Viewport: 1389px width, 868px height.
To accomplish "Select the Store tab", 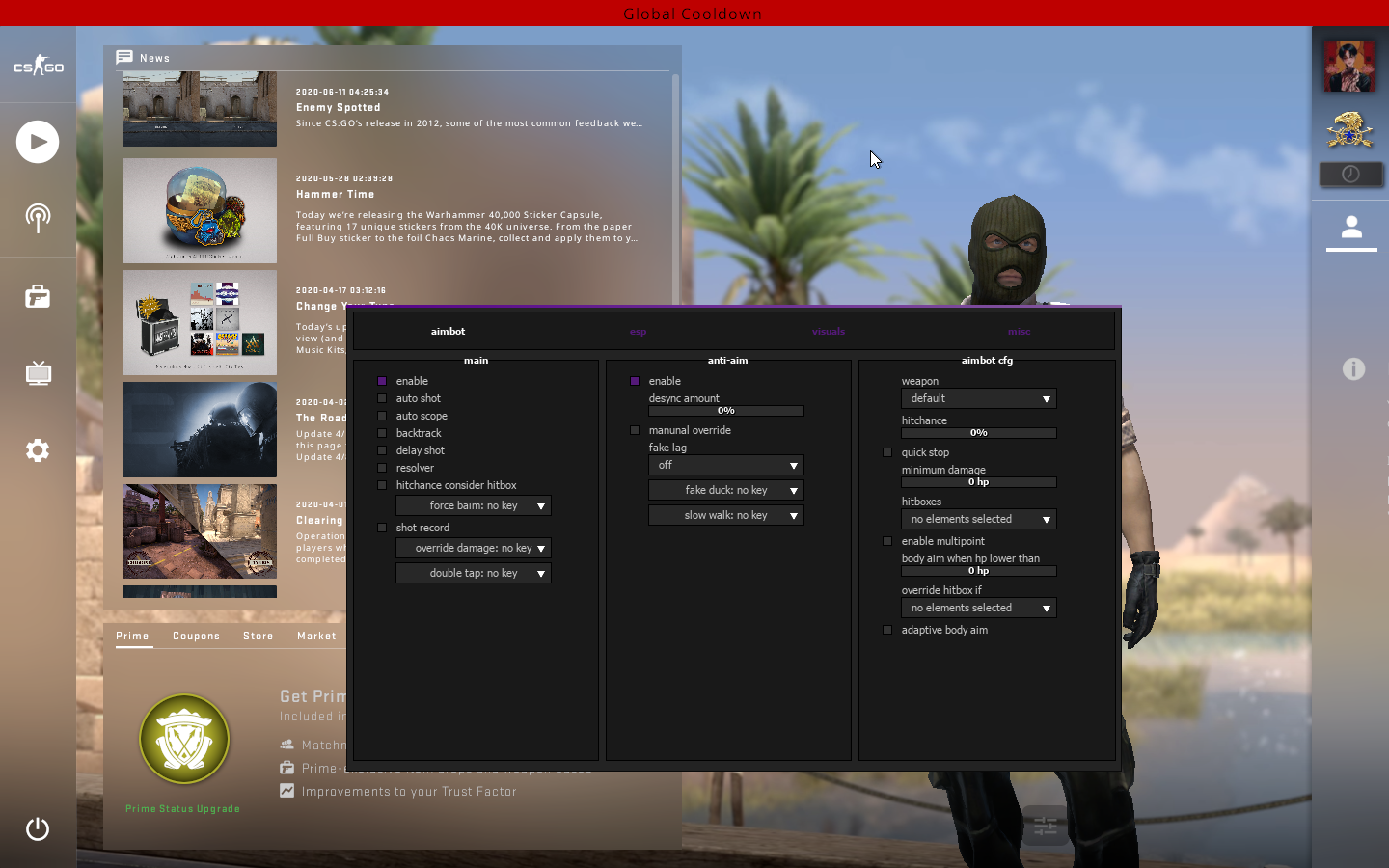I will tap(259, 636).
